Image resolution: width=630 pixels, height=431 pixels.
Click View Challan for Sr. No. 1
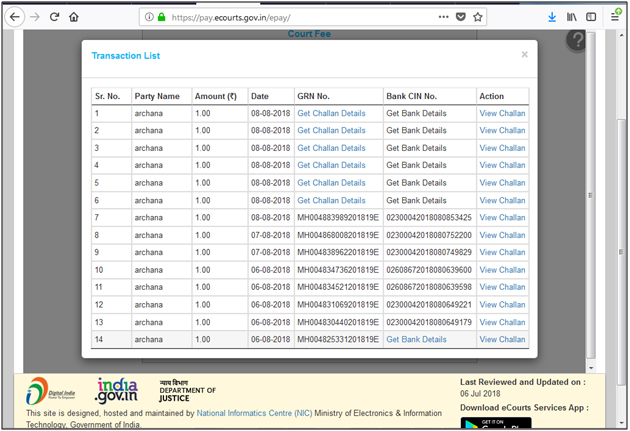(502, 113)
